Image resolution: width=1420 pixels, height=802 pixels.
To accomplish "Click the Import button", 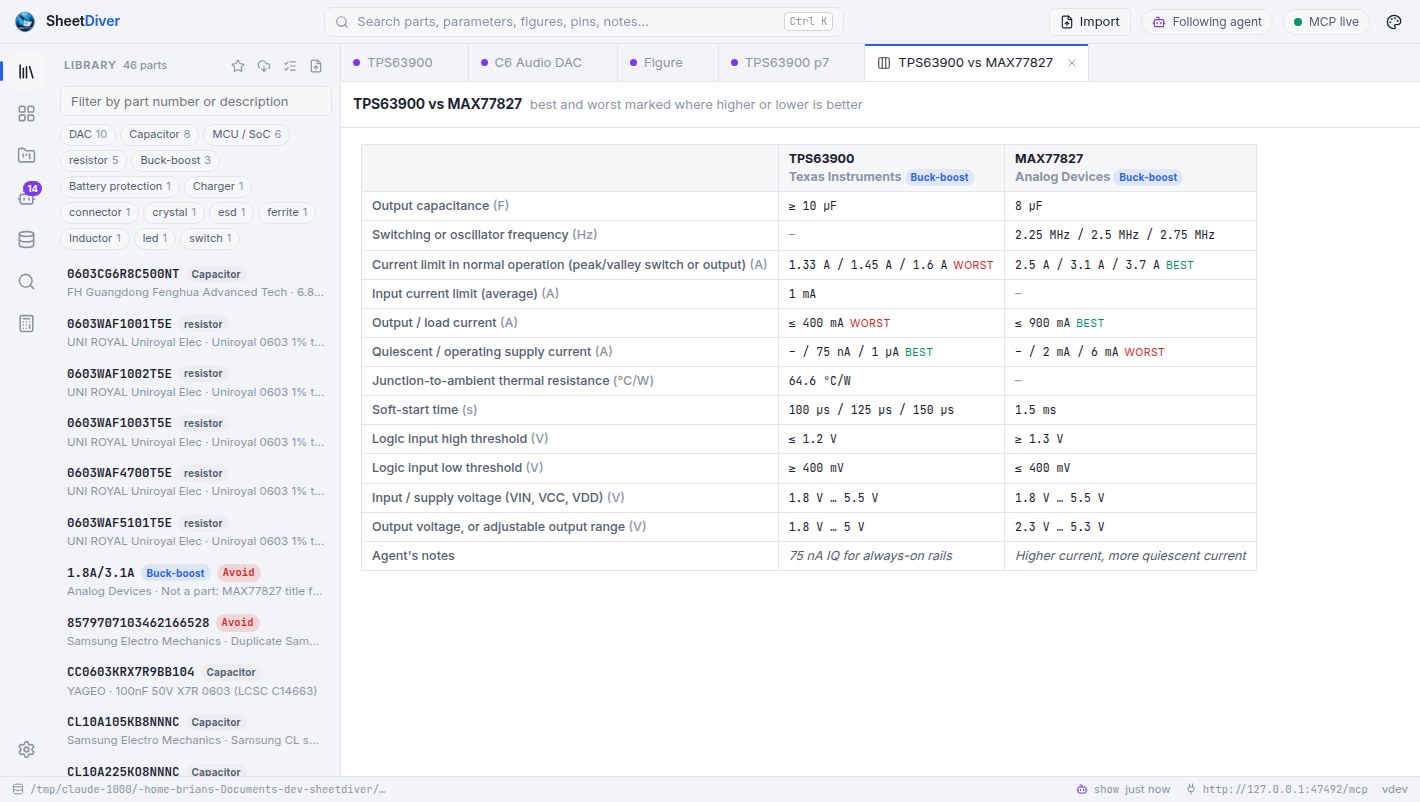I will point(1090,22).
